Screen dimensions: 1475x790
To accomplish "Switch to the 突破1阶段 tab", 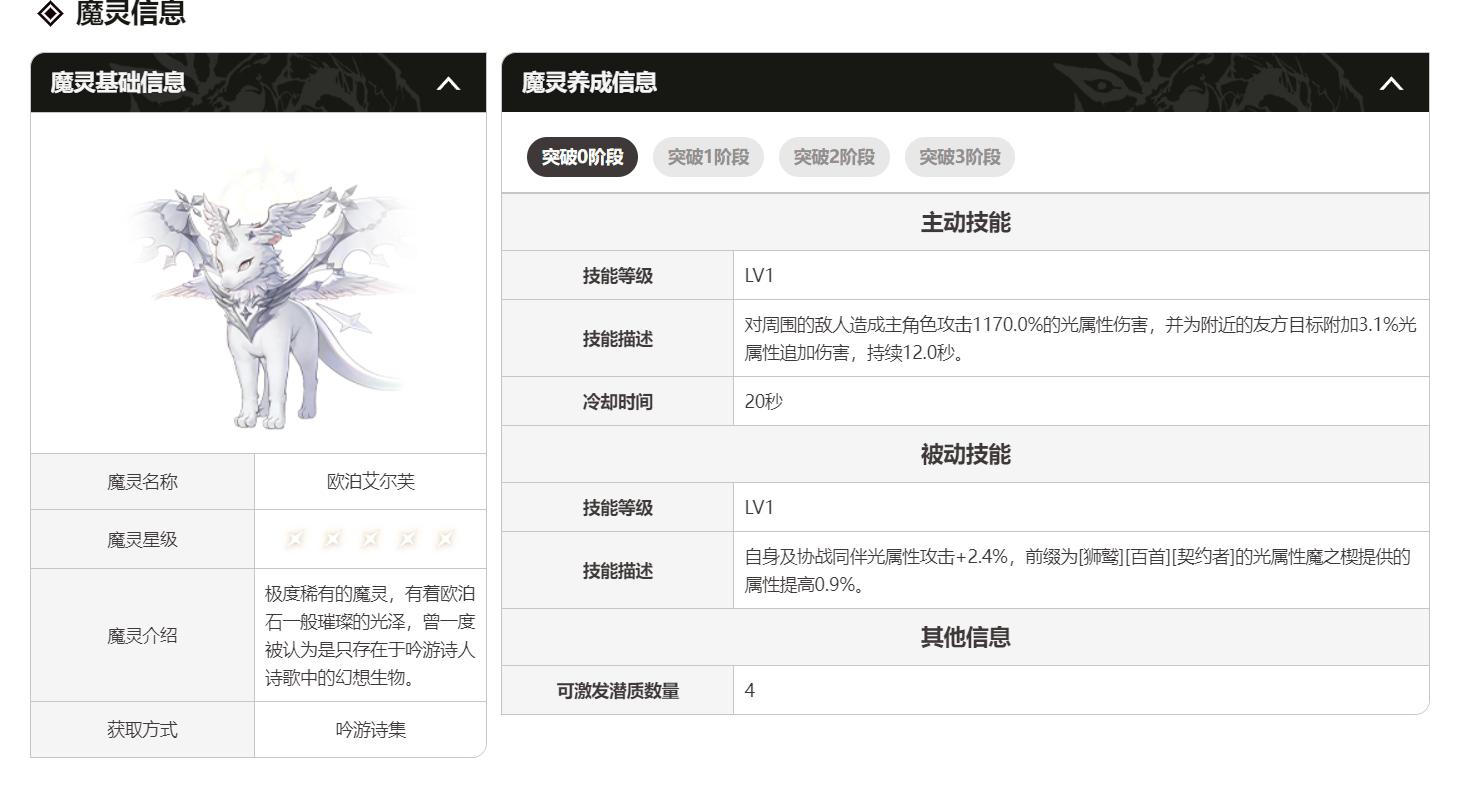I will click(708, 157).
